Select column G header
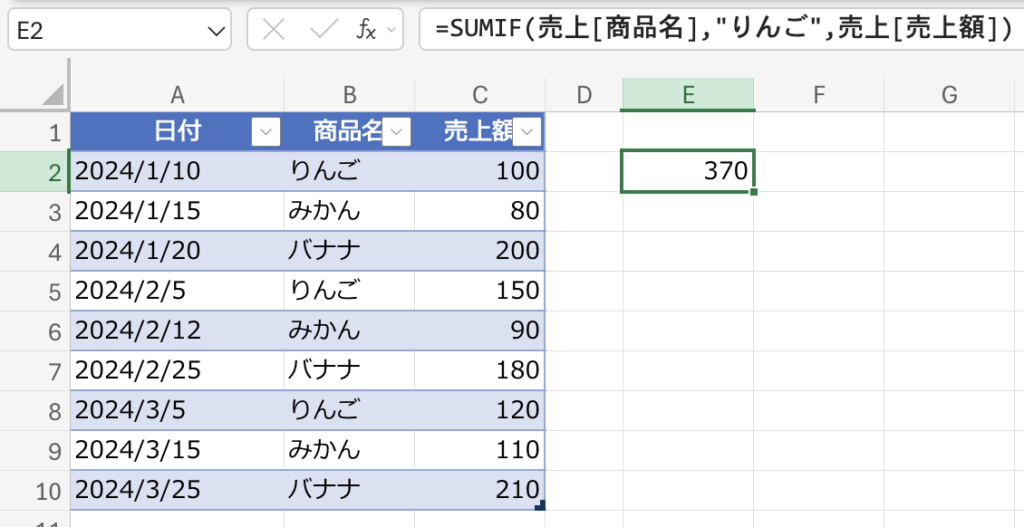This screenshot has width=1024, height=527. click(x=949, y=95)
